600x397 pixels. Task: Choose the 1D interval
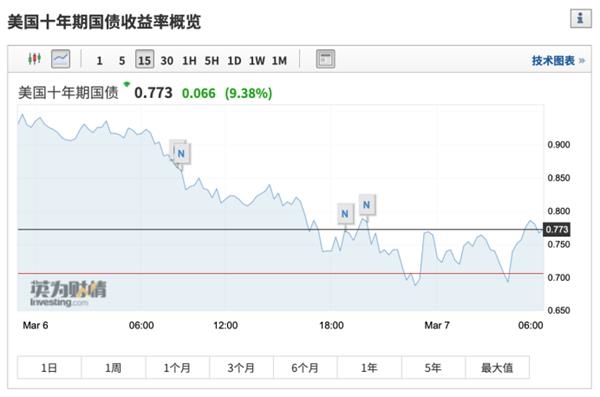[x=234, y=60]
